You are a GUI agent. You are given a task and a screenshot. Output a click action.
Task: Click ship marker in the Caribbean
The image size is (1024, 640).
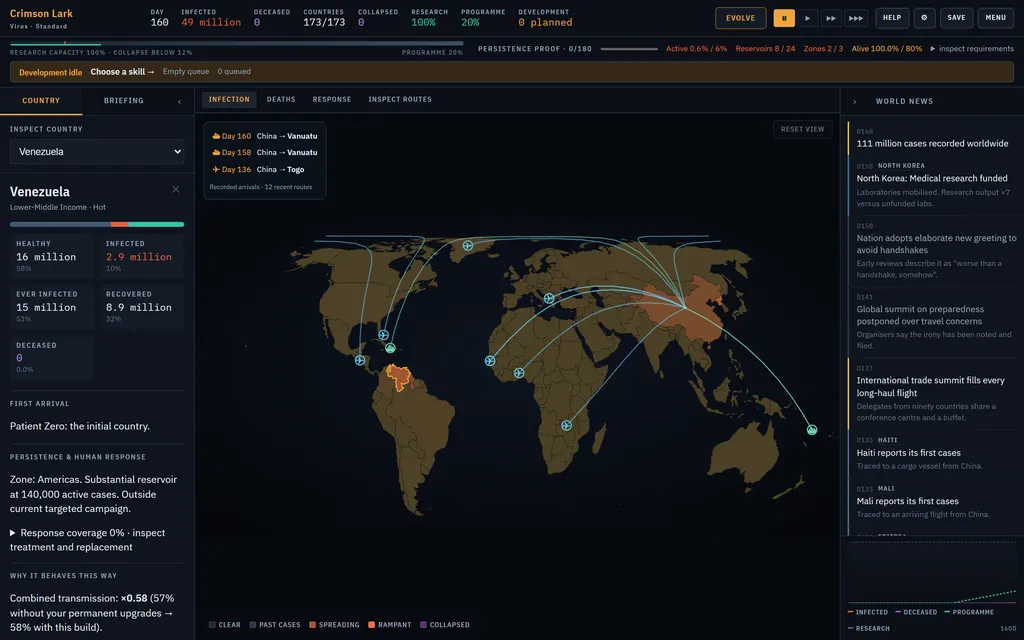[390, 348]
